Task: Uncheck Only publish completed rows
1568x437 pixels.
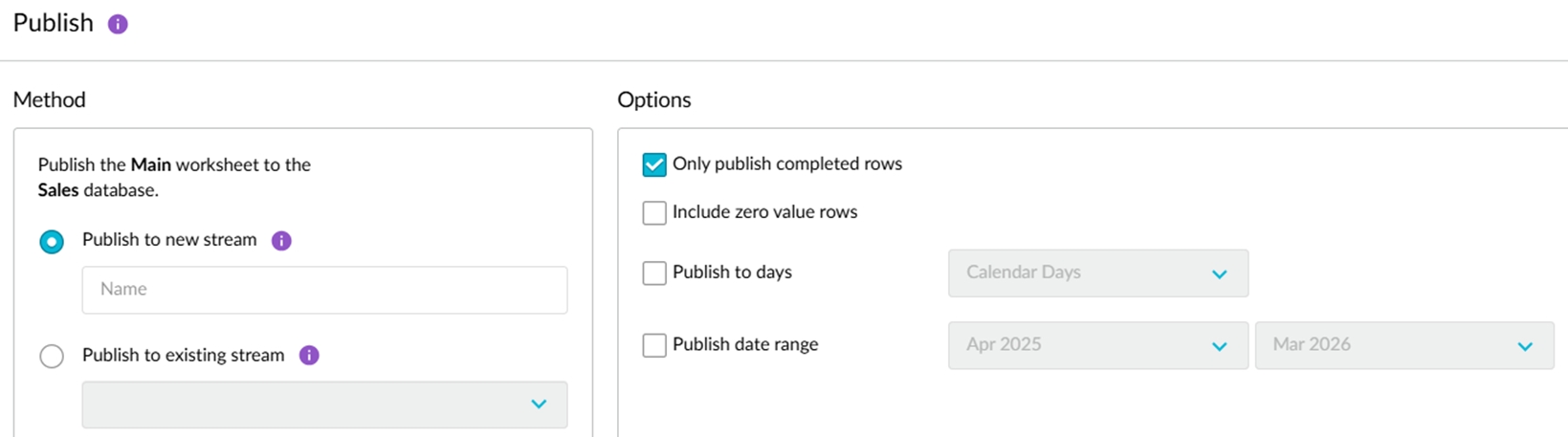Action: 654,164
